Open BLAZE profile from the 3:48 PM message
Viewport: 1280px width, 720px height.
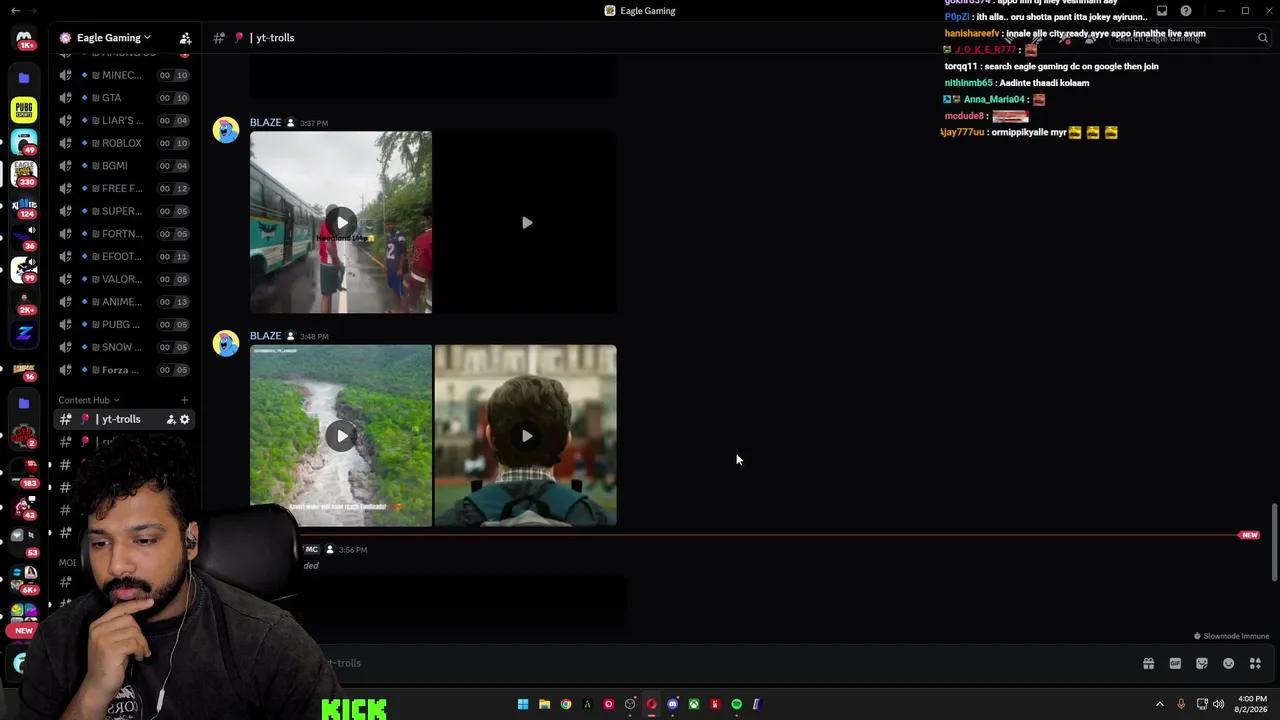[x=265, y=336]
